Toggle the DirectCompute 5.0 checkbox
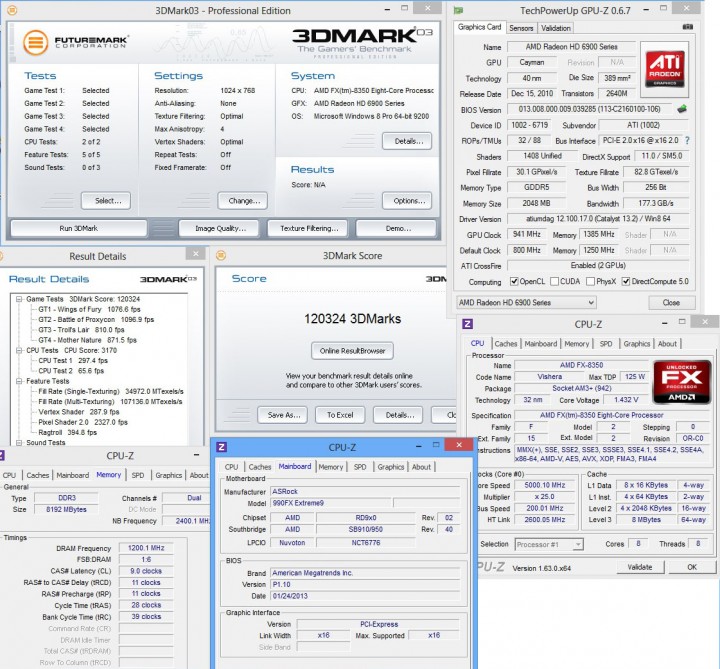 [625, 281]
